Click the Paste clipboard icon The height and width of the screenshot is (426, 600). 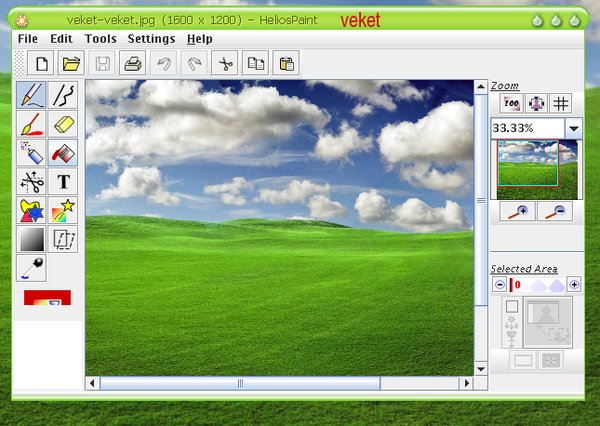pos(286,63)
